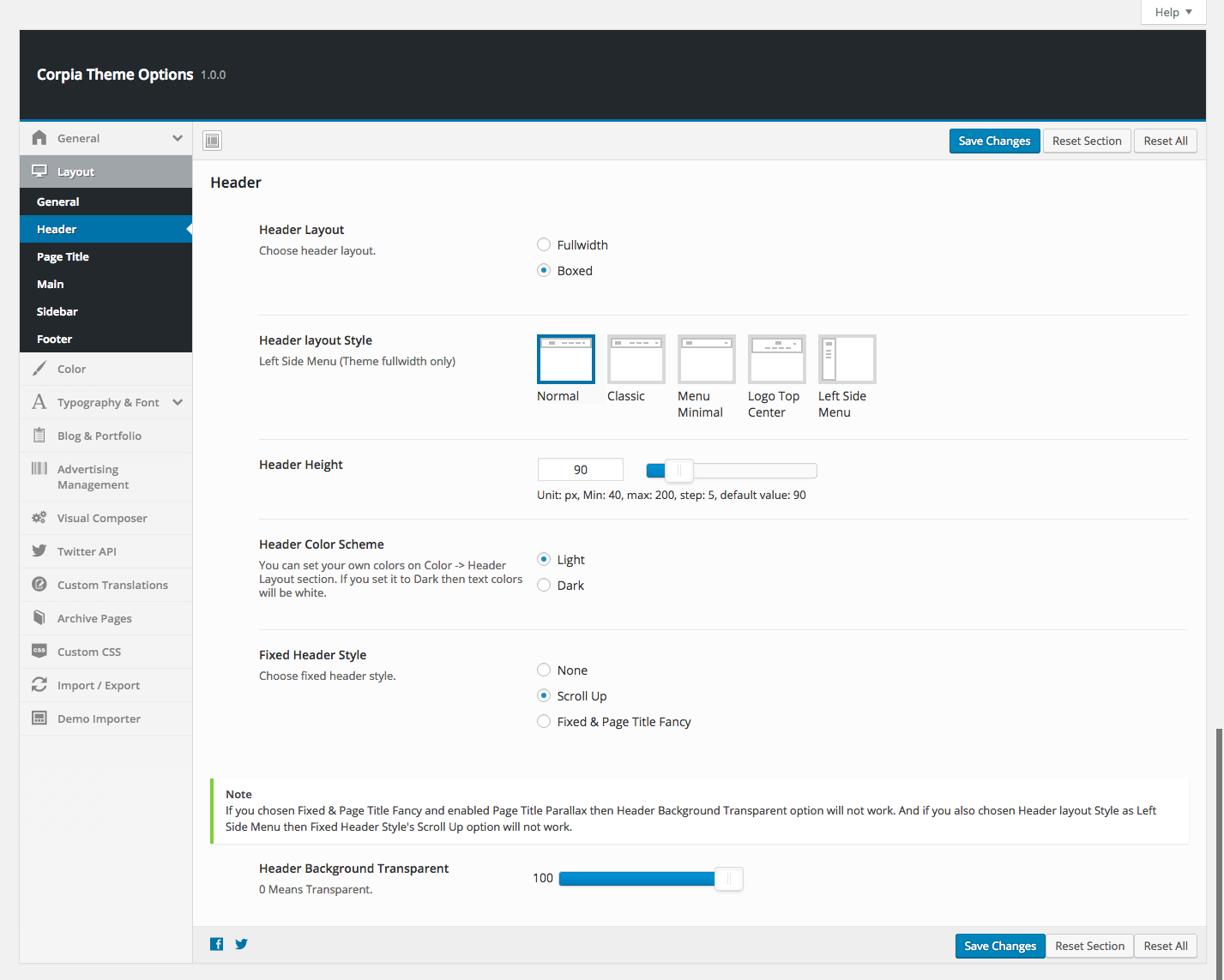The height and width of the screenshot is (980, 1224).
Task: Pick the Menu Minimal header style icon
Action: click(x=706, y=358)
